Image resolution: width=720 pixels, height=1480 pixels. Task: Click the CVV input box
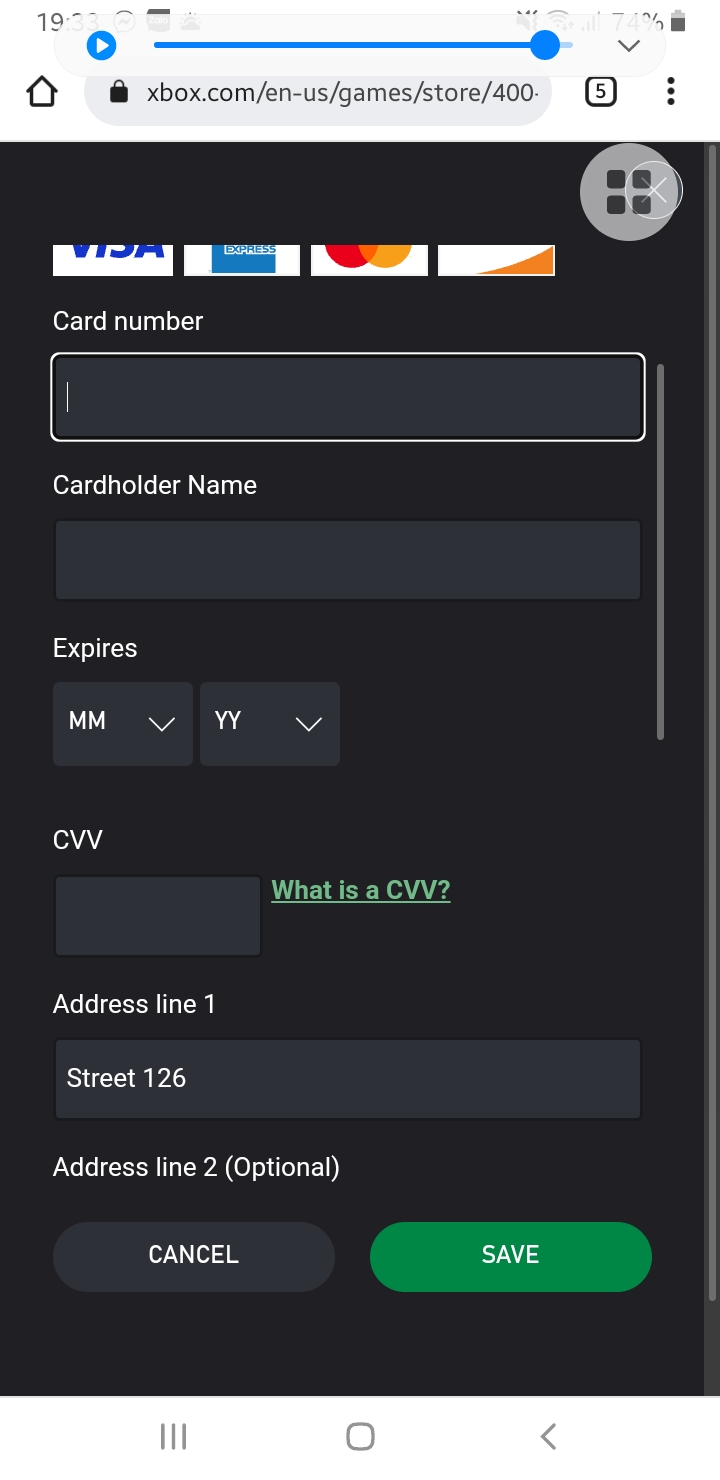[x=157, y=916]
